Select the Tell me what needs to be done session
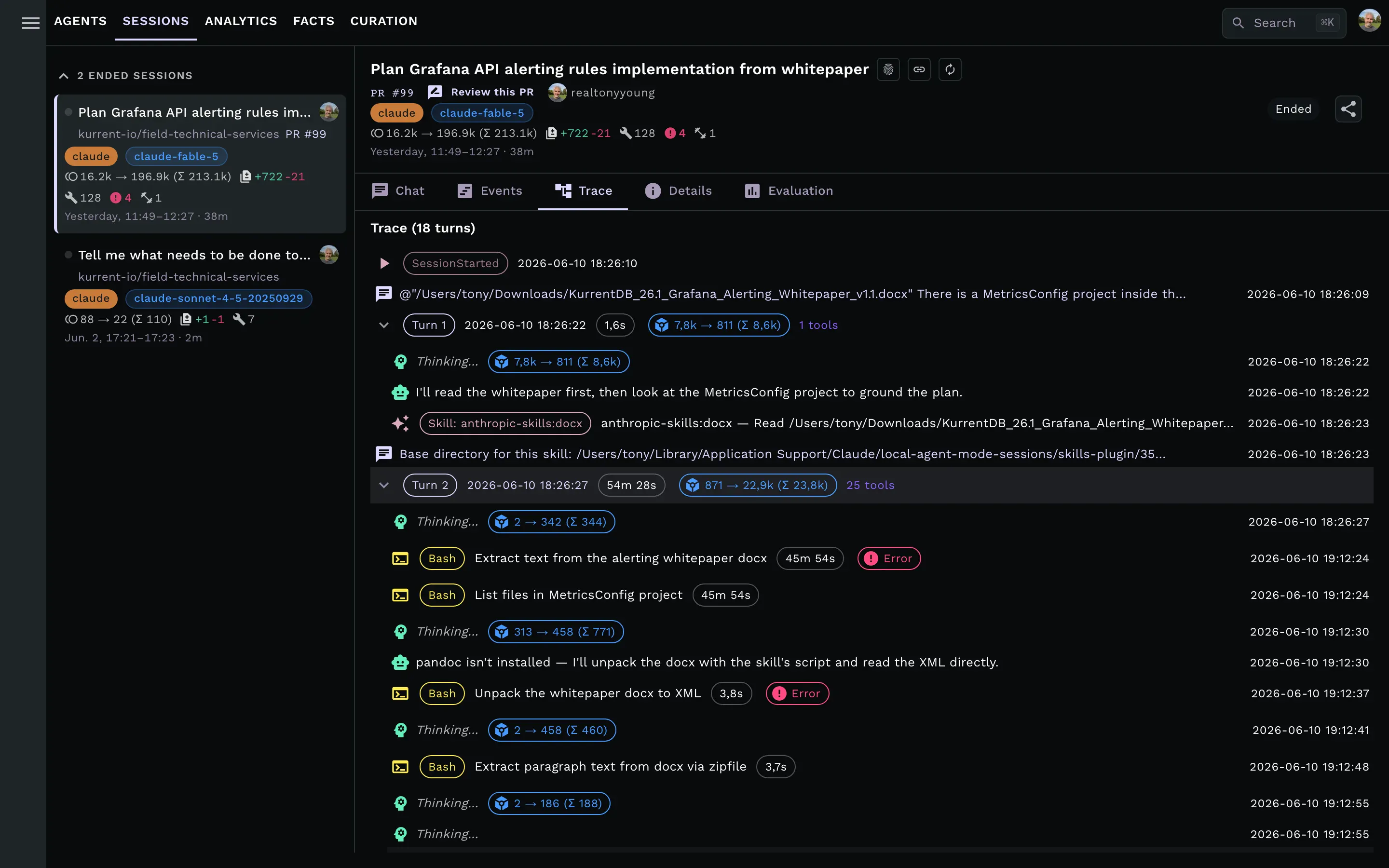The width and height of the screenshot is (1389, 868). pos(200,296)
